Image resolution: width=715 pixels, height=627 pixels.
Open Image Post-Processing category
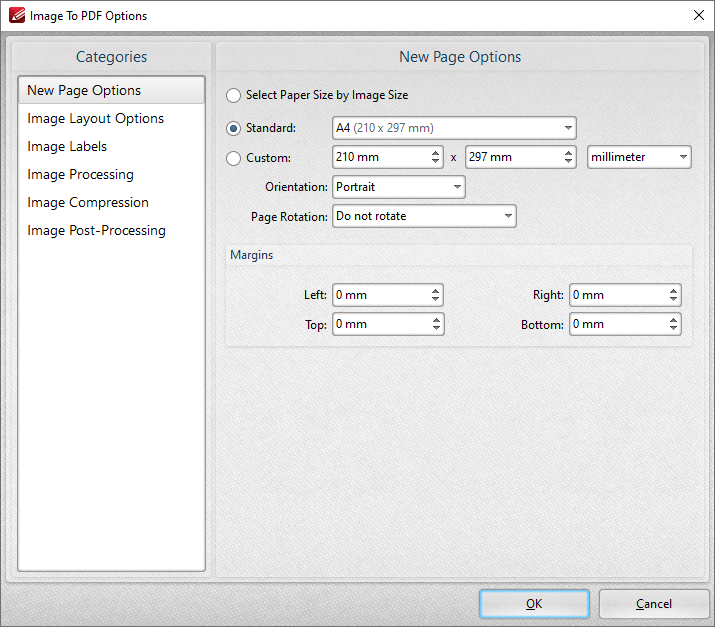coord(111,231)
